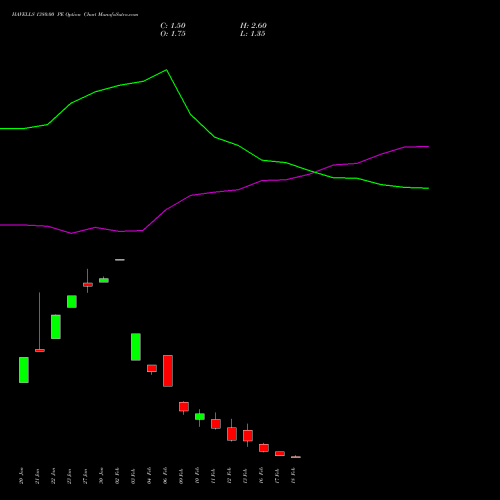The width and height of the screenshot is (500, 500).
Task: Click the flat green dash candle above 02 Feb
Action: (x=120, y=260)
